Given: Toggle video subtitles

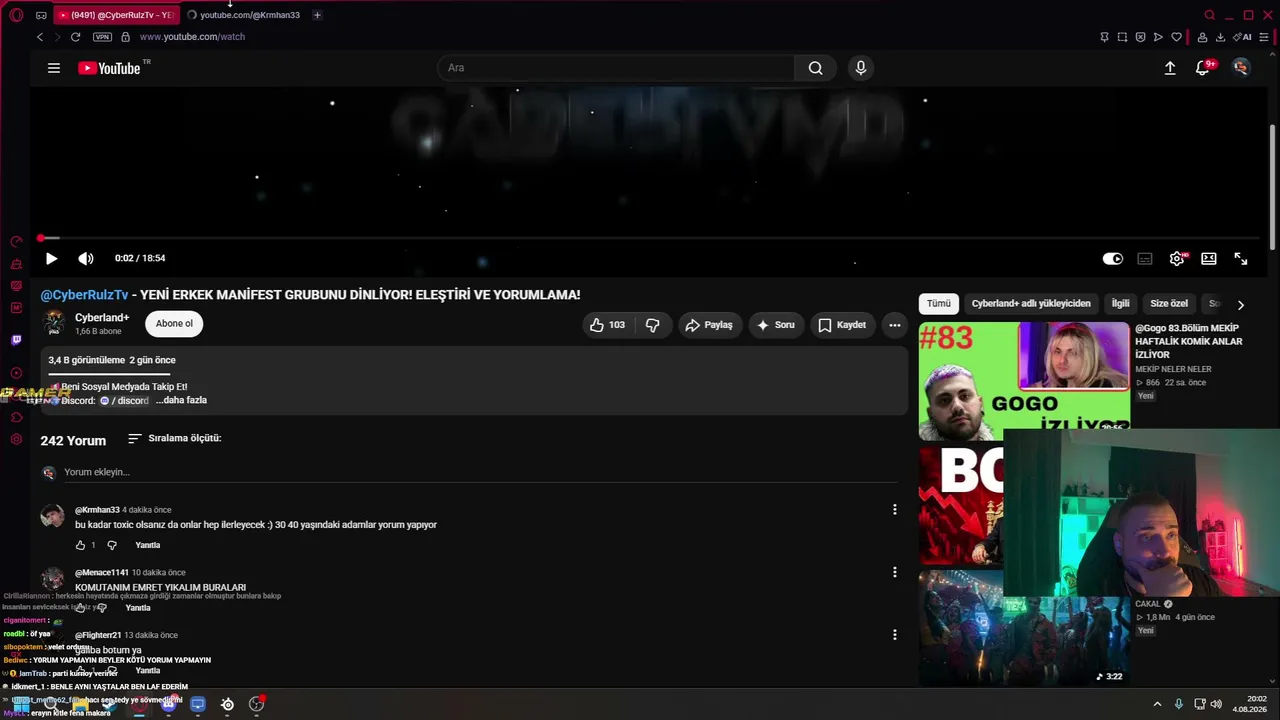Looking at the screenshot, I should pos(1145,258).
